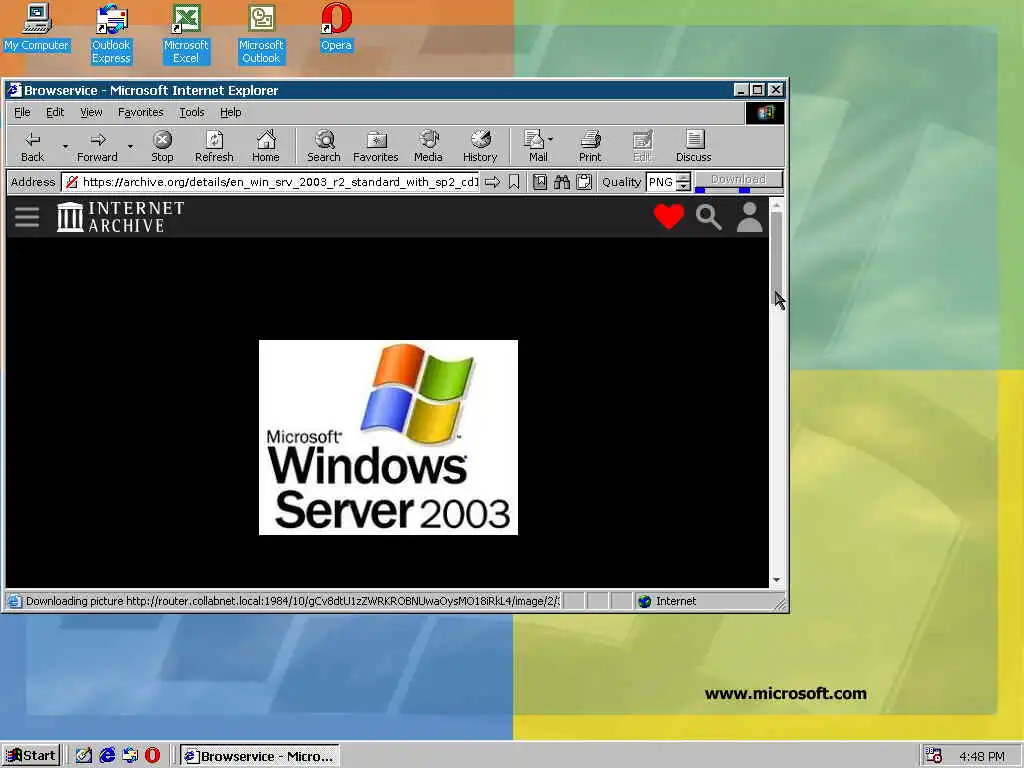Click the Forward toolbar button
Screen dimensions: 1024x768
tap(97, 146)
